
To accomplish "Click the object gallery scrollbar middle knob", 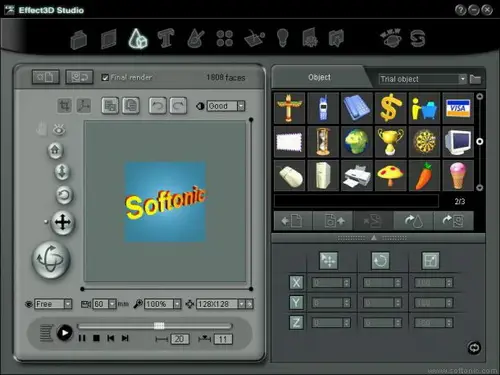I will click(479, 142).
